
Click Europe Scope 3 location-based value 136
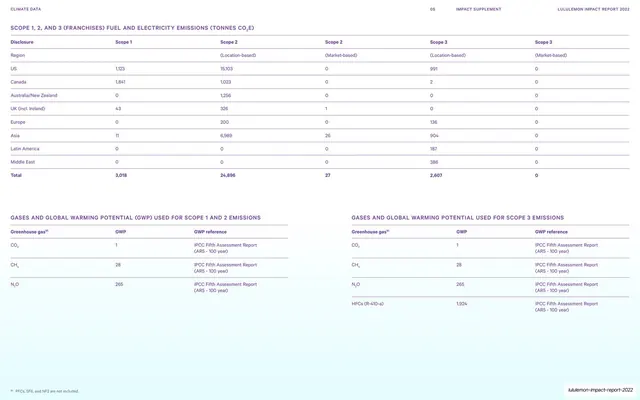(433, 122)
